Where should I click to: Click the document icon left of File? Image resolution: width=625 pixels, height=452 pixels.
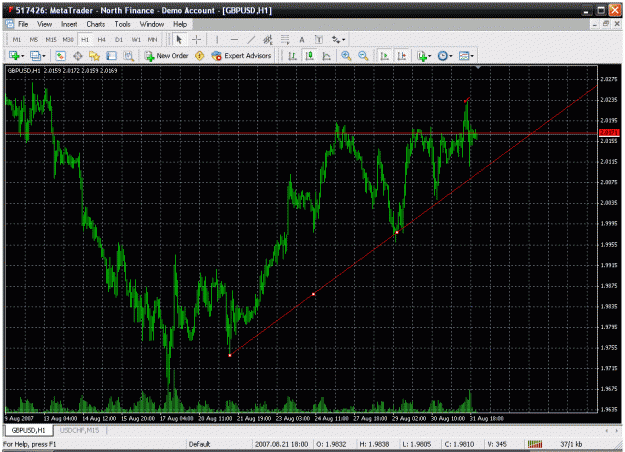(10, 24)
